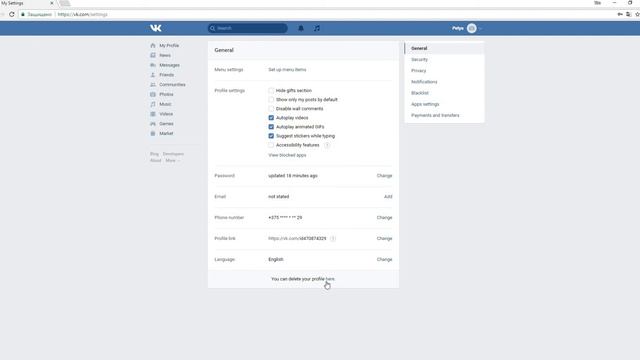The height and width of the screenshot is (360, 640).
Task: Click the Communities sidebar icon
Action: pos(153,85)
